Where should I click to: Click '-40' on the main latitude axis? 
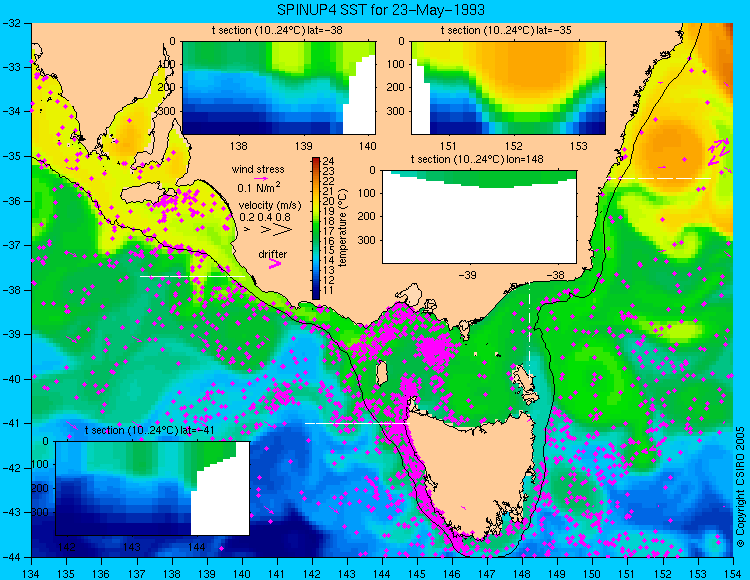11,379
